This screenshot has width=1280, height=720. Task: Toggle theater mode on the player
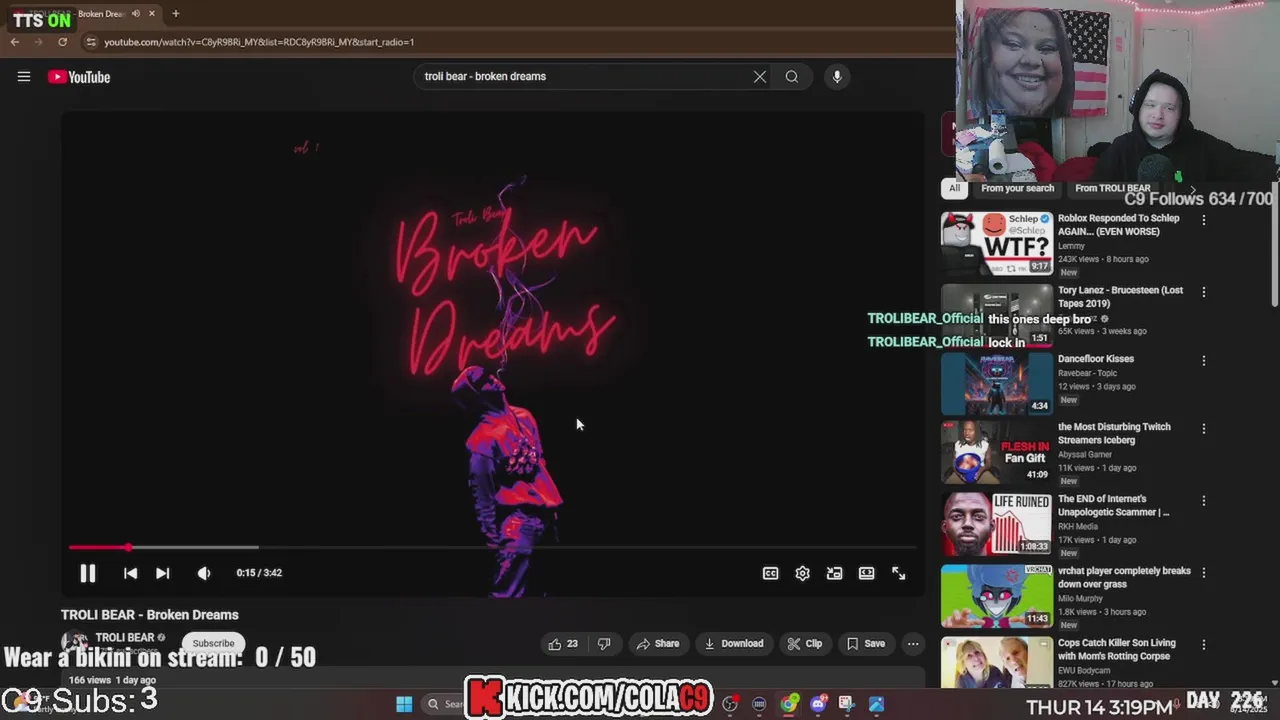point(866,573)
